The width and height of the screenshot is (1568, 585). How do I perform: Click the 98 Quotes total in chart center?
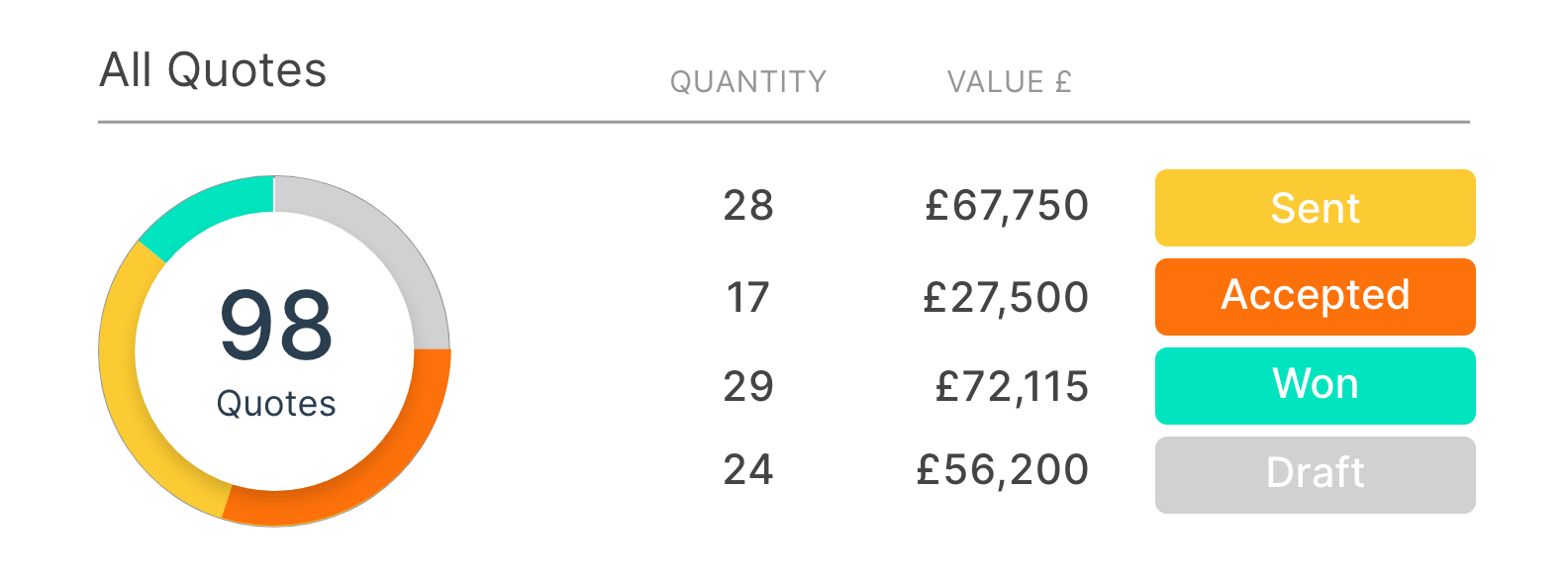[x=276, y=351]
